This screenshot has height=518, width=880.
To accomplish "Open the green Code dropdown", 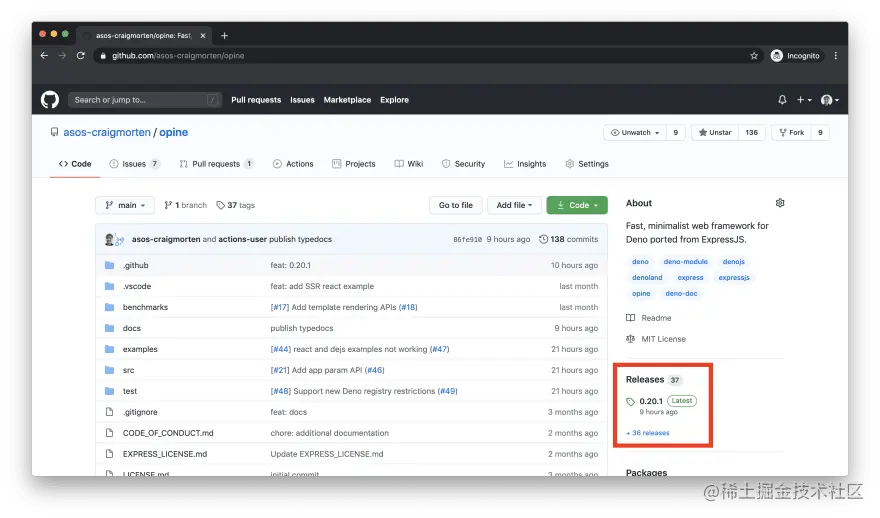I will (577, 205).
